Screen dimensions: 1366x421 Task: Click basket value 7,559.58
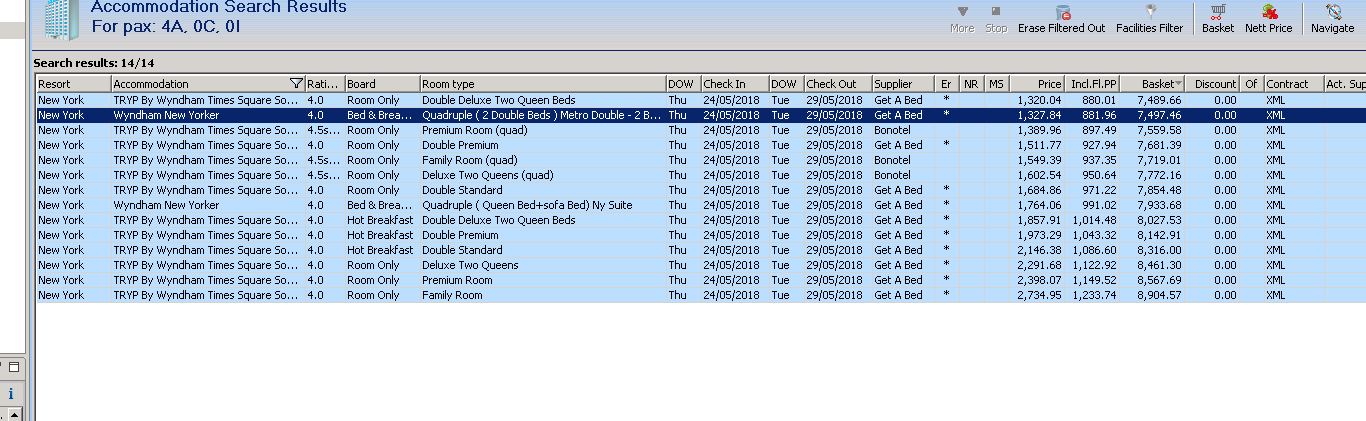coord(1159,130)
